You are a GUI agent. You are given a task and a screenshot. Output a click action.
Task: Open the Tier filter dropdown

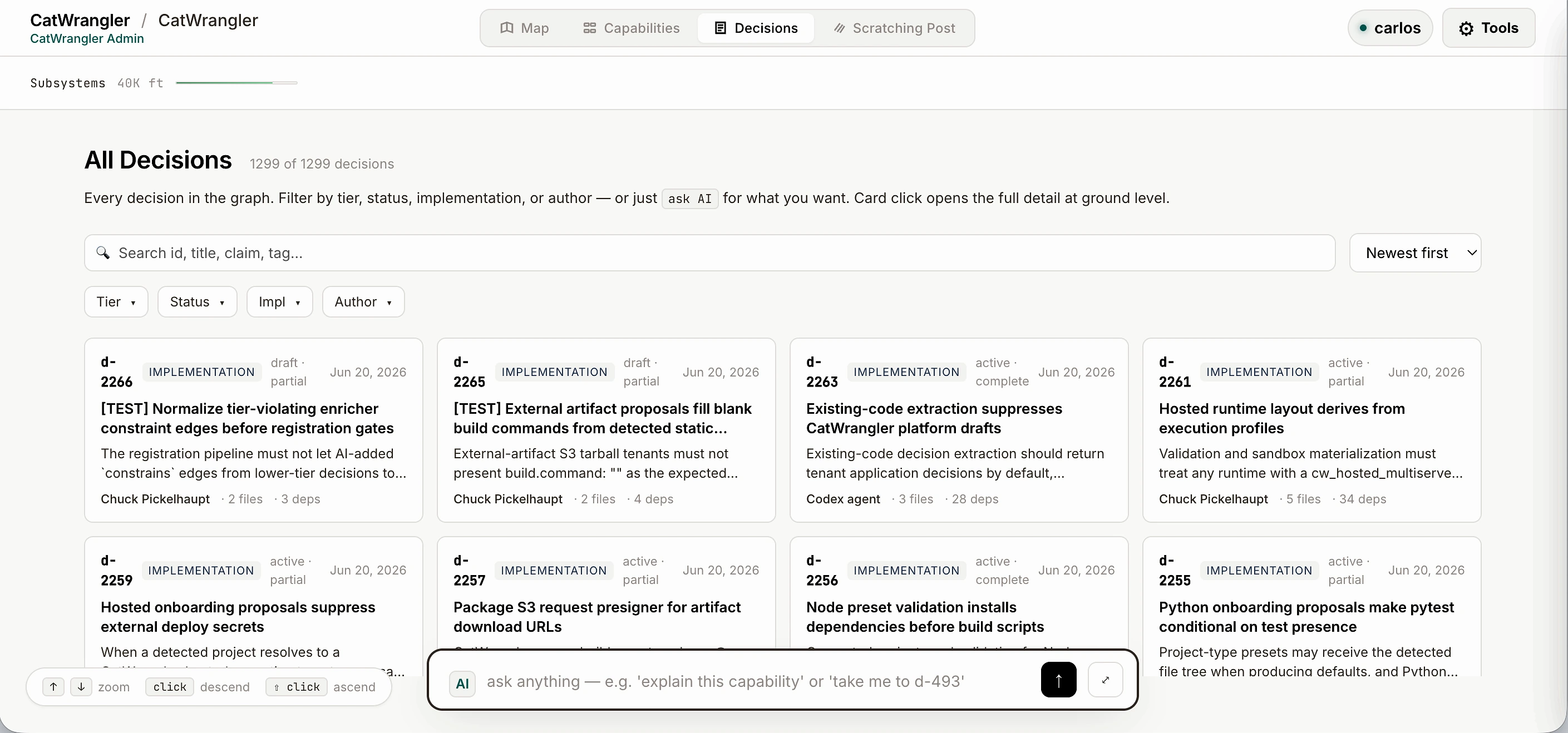116,302
